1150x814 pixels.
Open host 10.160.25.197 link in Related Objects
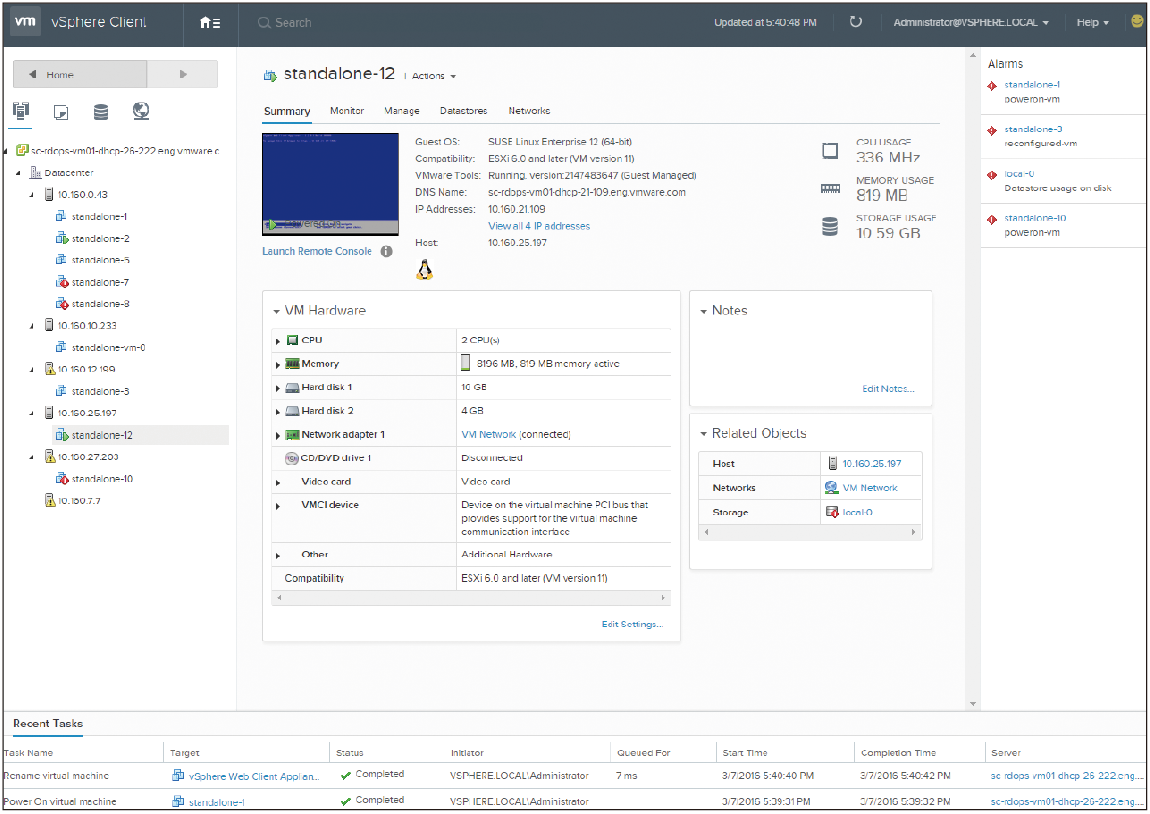[x=872, y=463]
